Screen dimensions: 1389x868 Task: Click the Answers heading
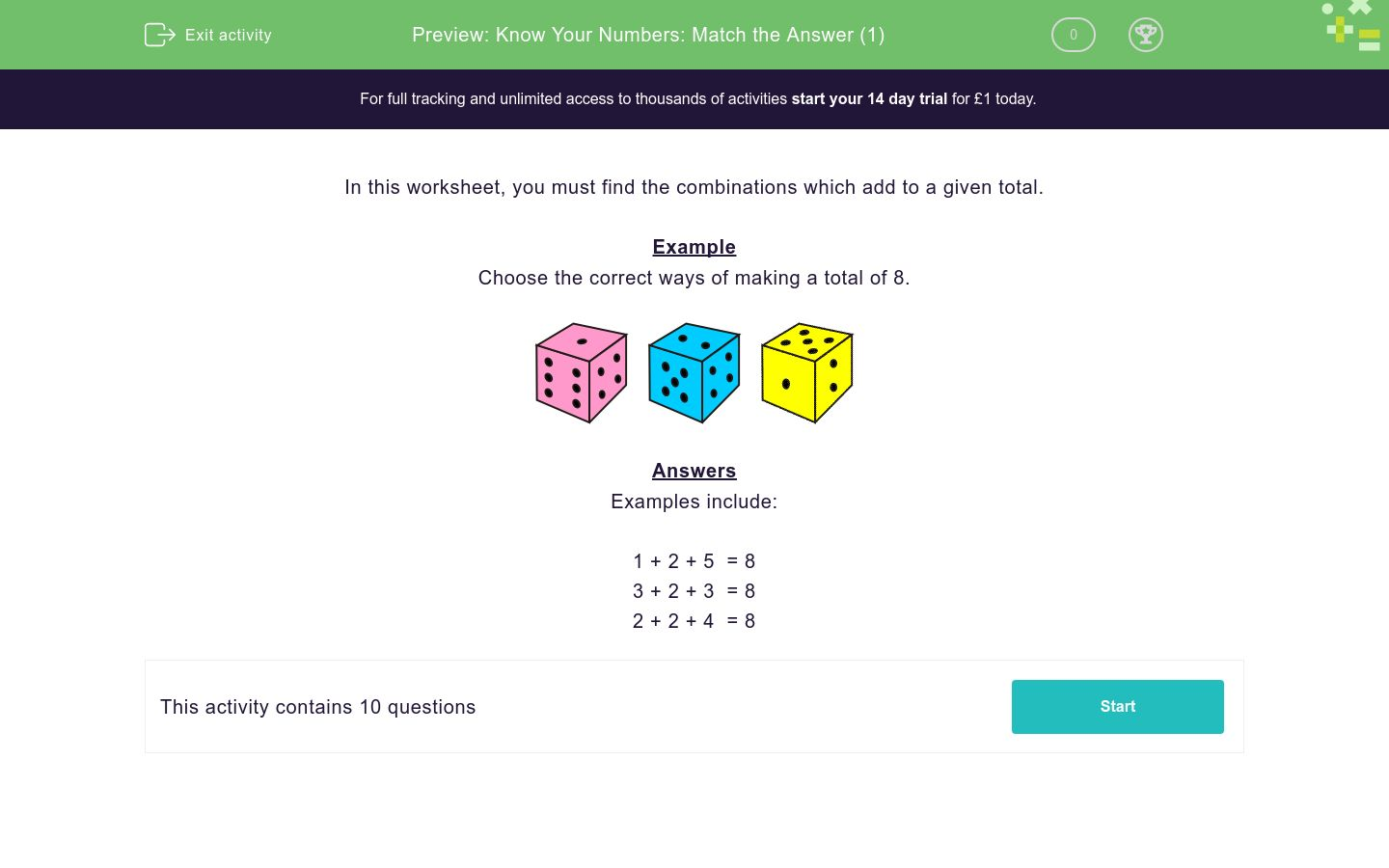(694, 471)
